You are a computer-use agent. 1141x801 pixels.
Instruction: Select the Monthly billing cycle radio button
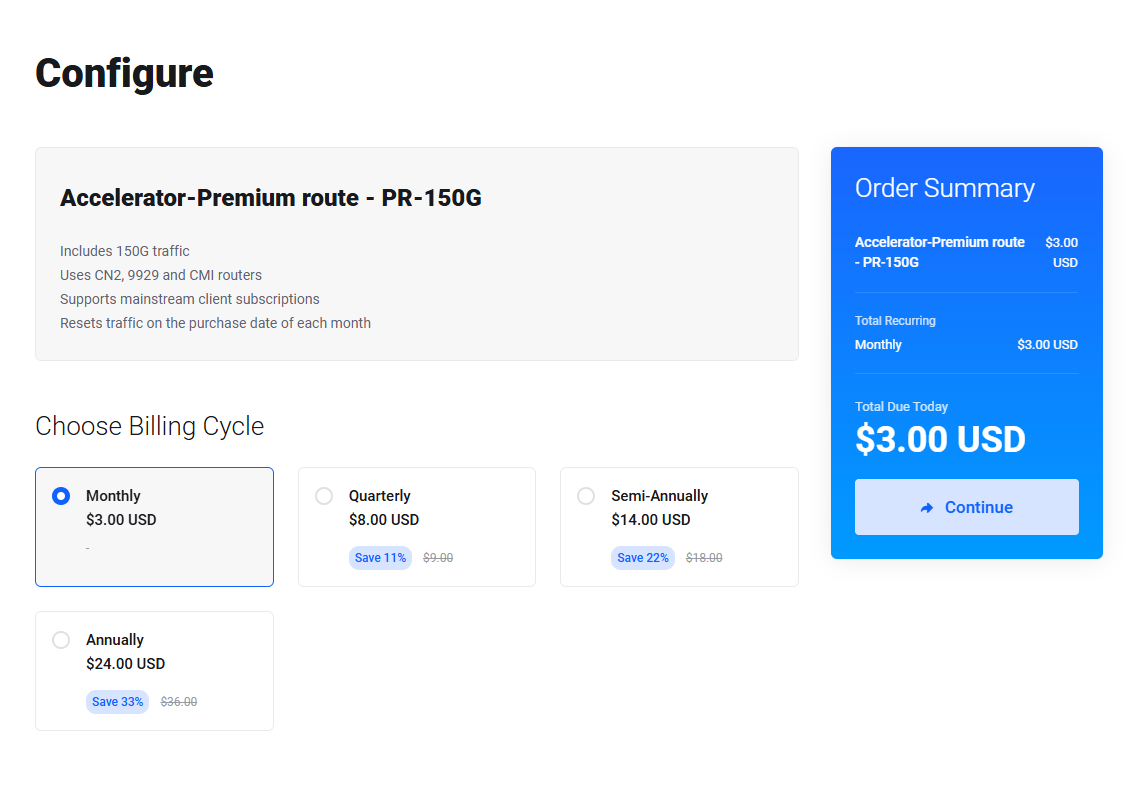(x=61, y=496)
